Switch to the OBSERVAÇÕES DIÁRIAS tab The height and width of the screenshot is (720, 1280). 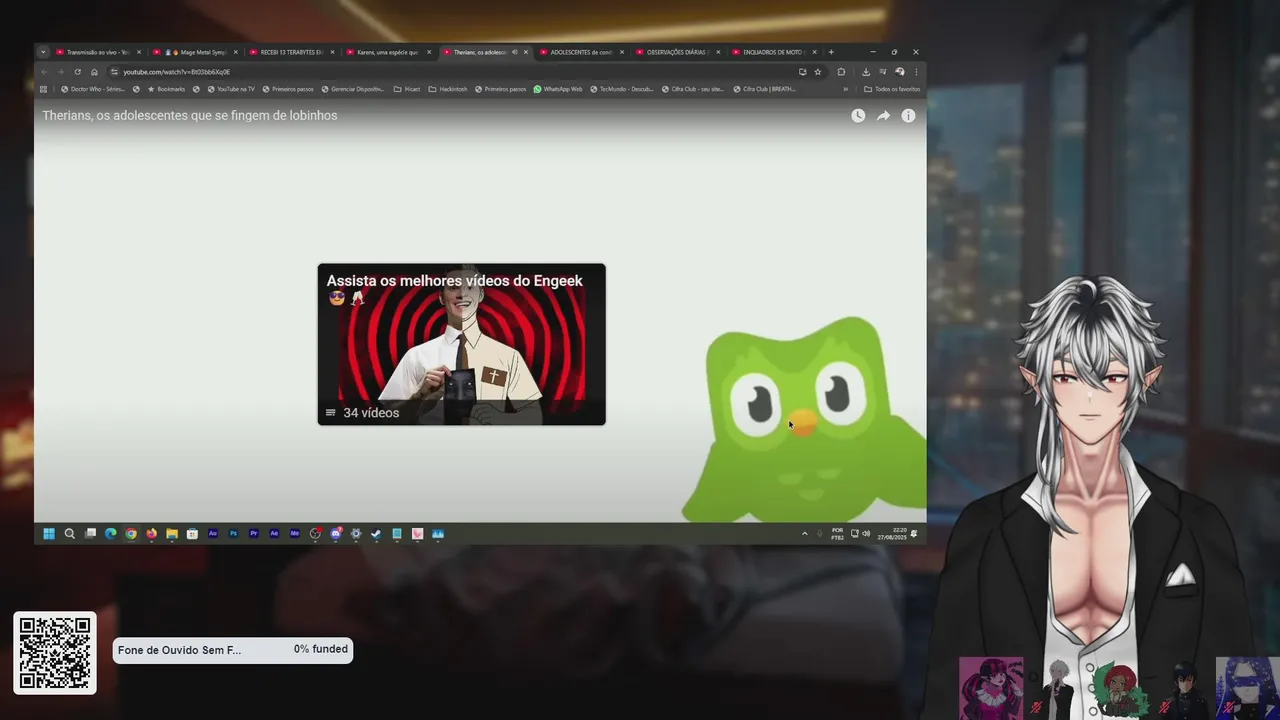coord(677,52)
